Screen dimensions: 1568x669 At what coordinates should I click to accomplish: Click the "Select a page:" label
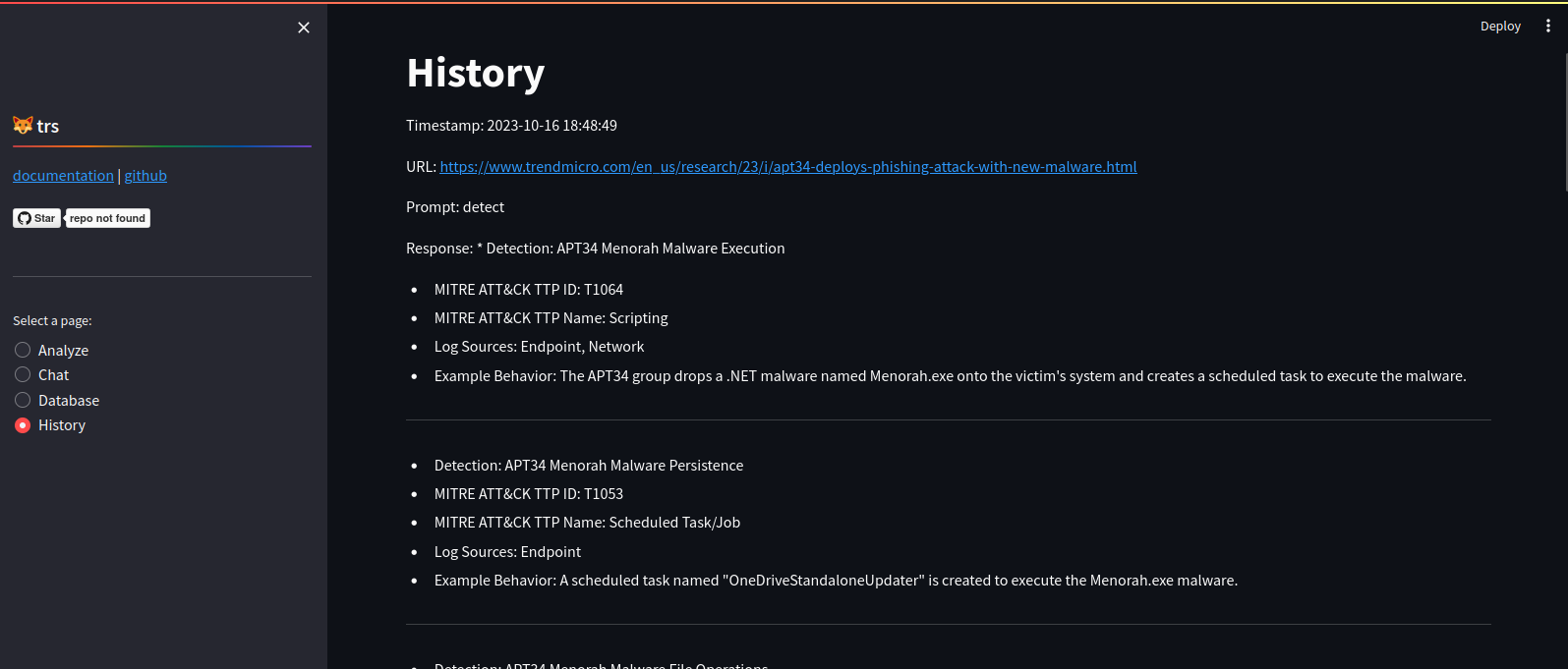click(52, 321)
